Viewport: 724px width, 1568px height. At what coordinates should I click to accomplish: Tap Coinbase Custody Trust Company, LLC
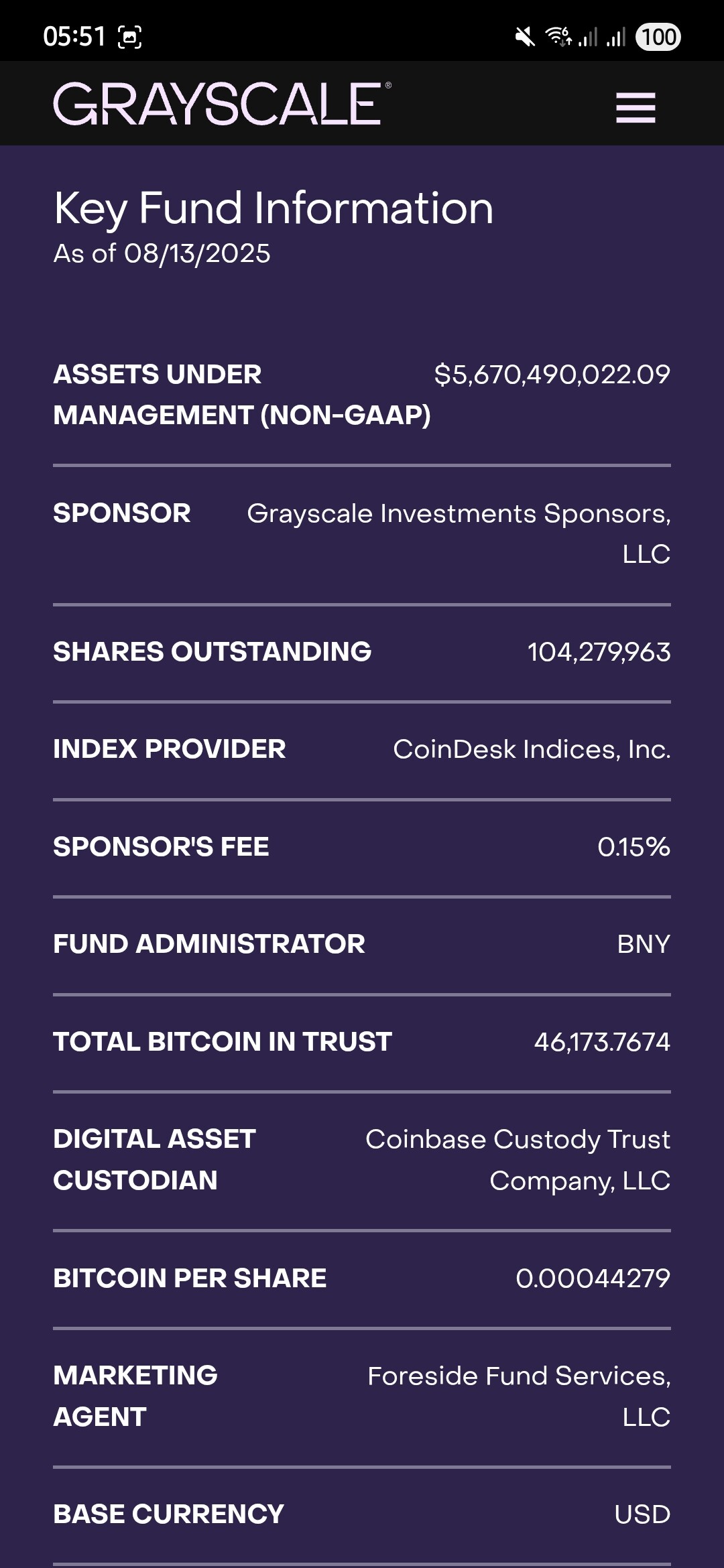point(518,1160)
